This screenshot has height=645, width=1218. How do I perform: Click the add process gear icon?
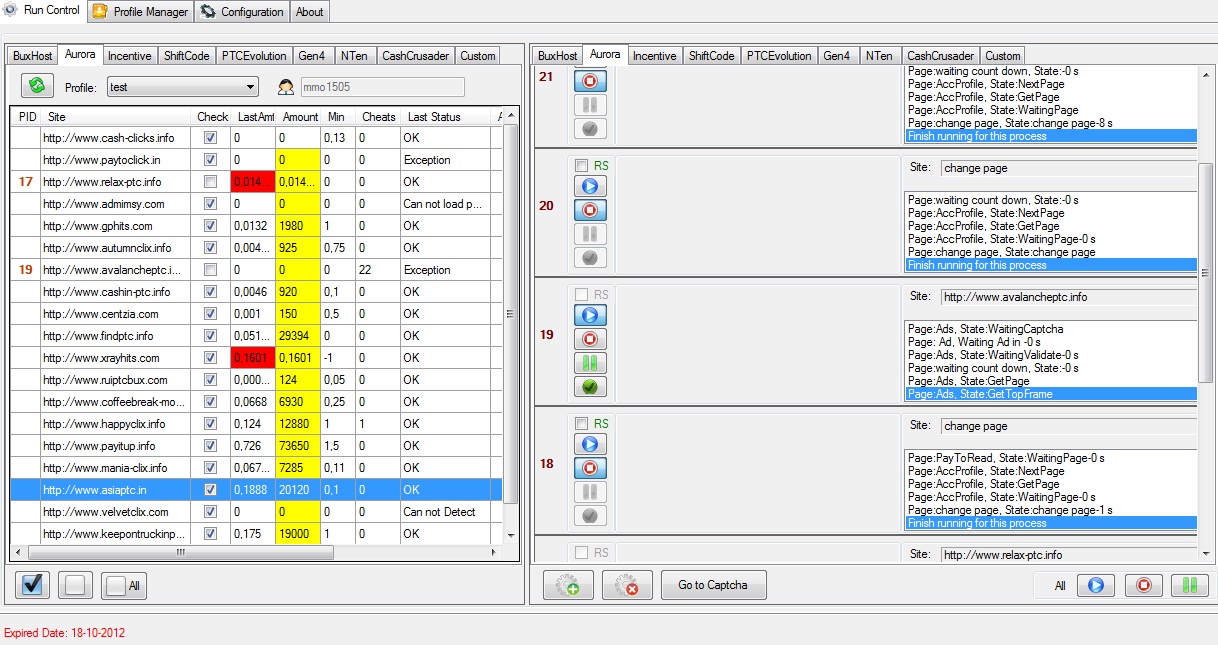click(x=567, y=585)
